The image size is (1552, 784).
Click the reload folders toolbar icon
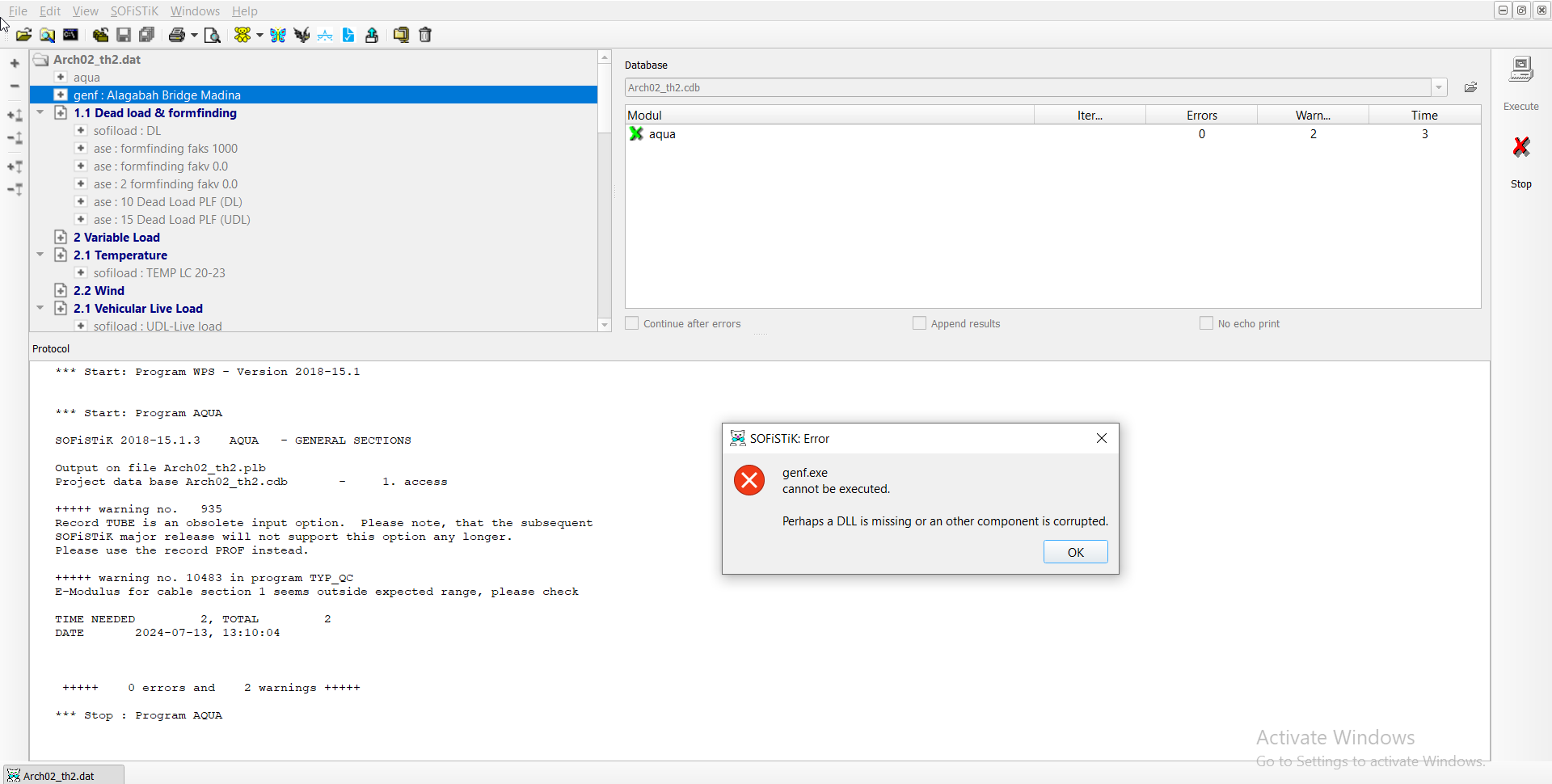coord(100,35)
